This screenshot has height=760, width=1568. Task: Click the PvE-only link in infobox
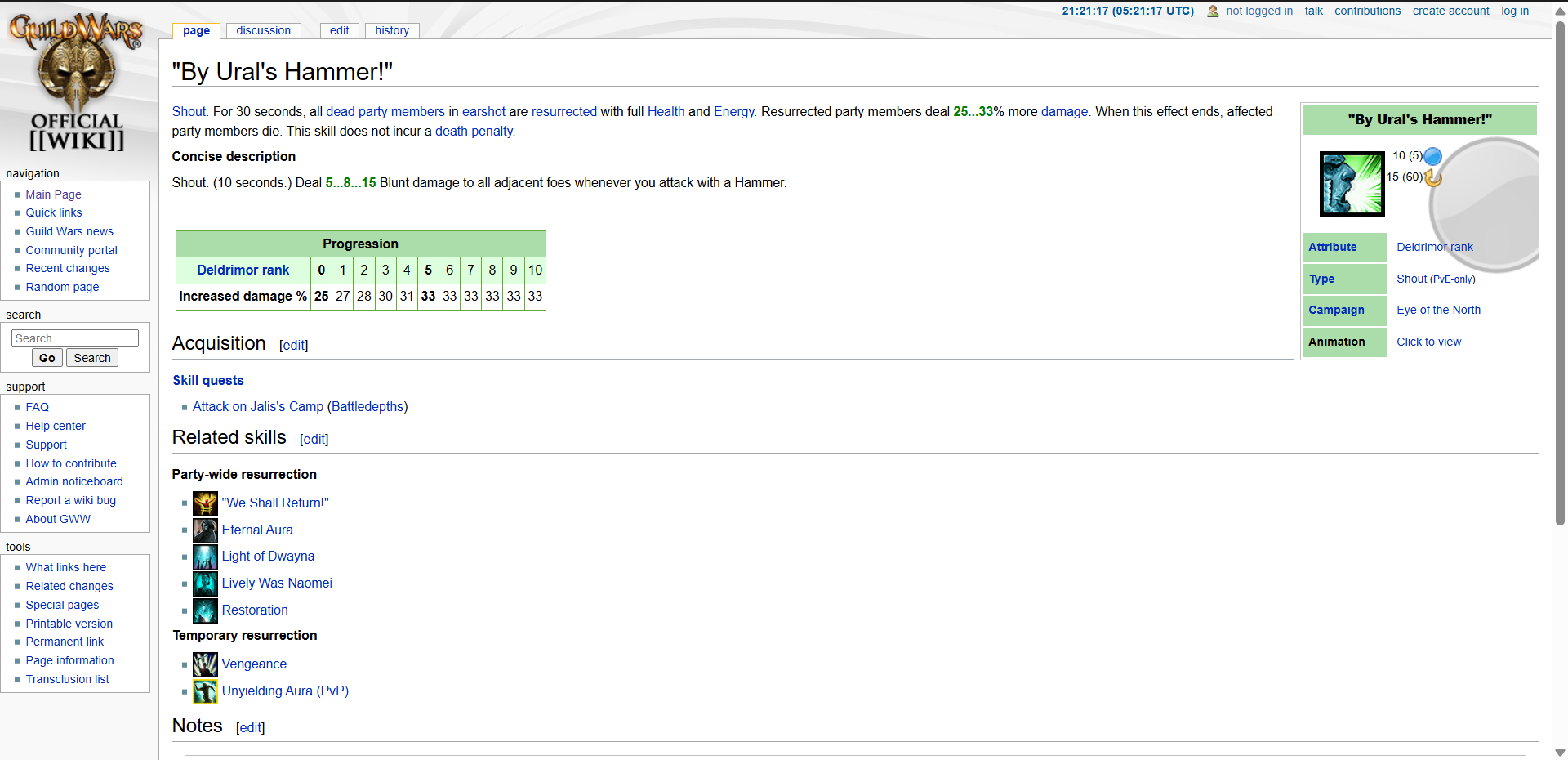tap(1453, 279)
